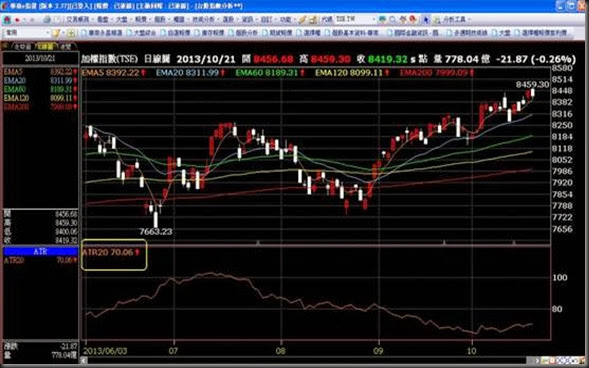589x368 pixels.
Task: Open the 自選報價 bookmark
Action: click(175, 33)
